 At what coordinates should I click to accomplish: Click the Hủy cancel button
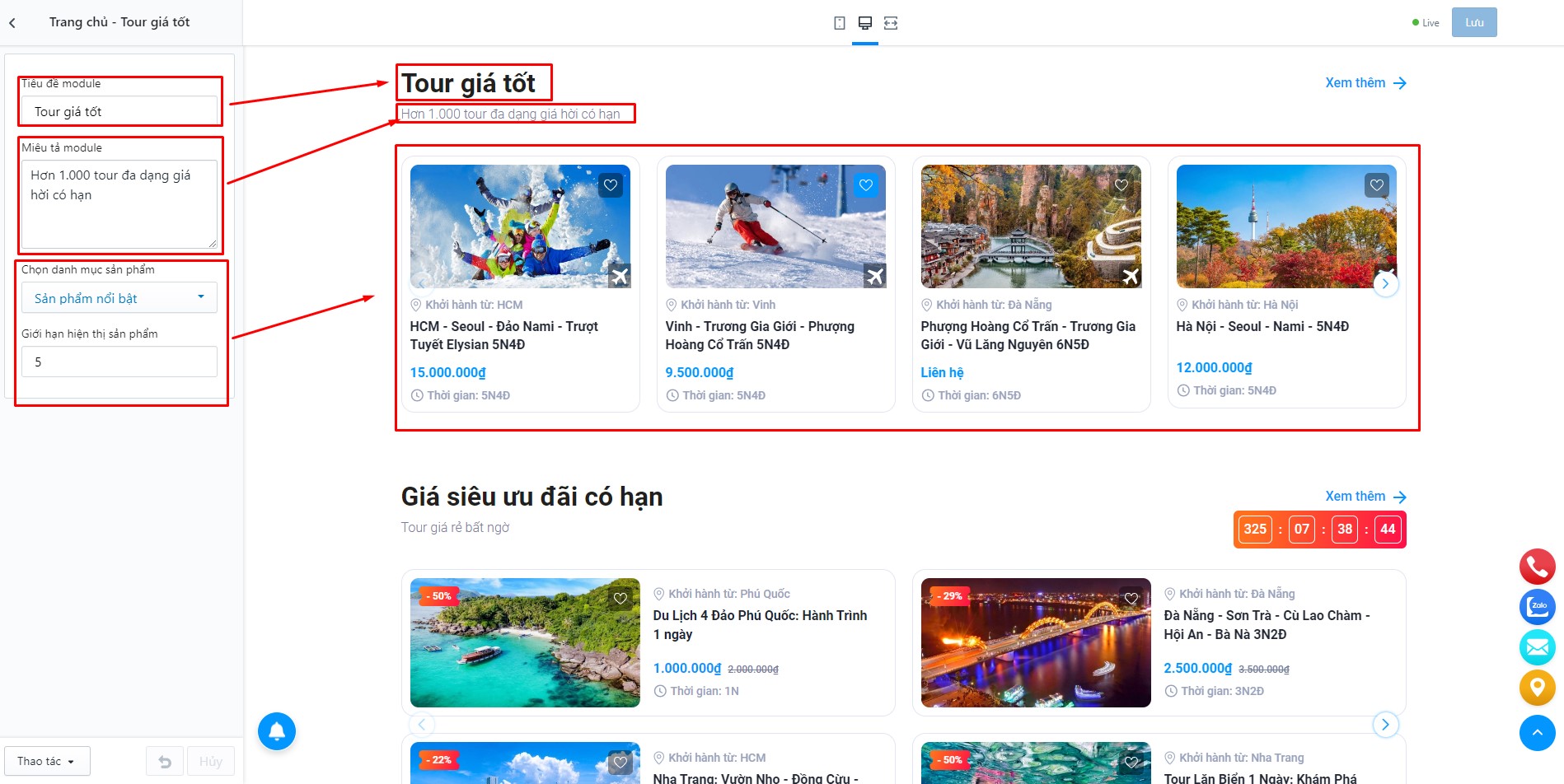click(211, 762)
